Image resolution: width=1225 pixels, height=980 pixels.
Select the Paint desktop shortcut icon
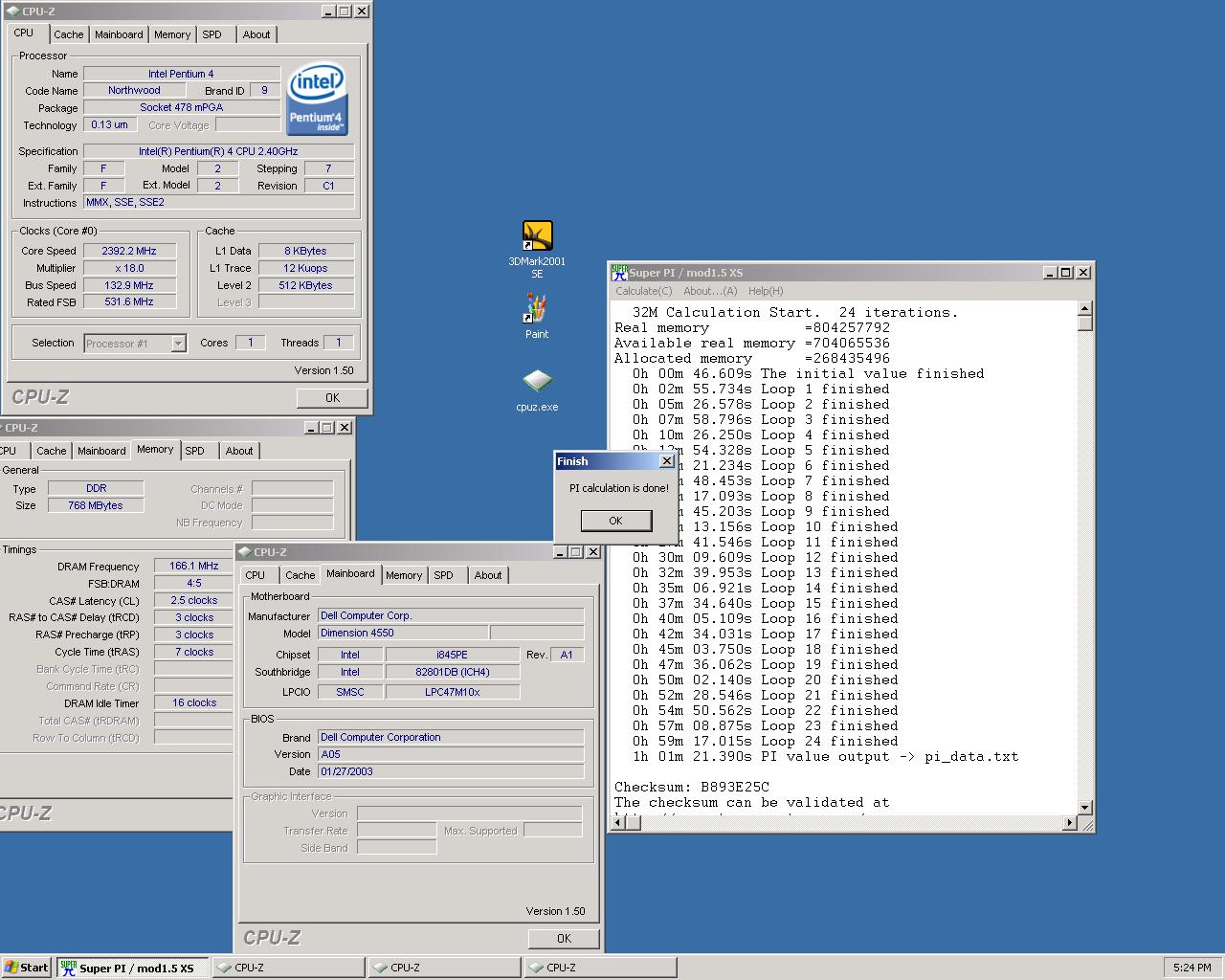click(537, 317)
